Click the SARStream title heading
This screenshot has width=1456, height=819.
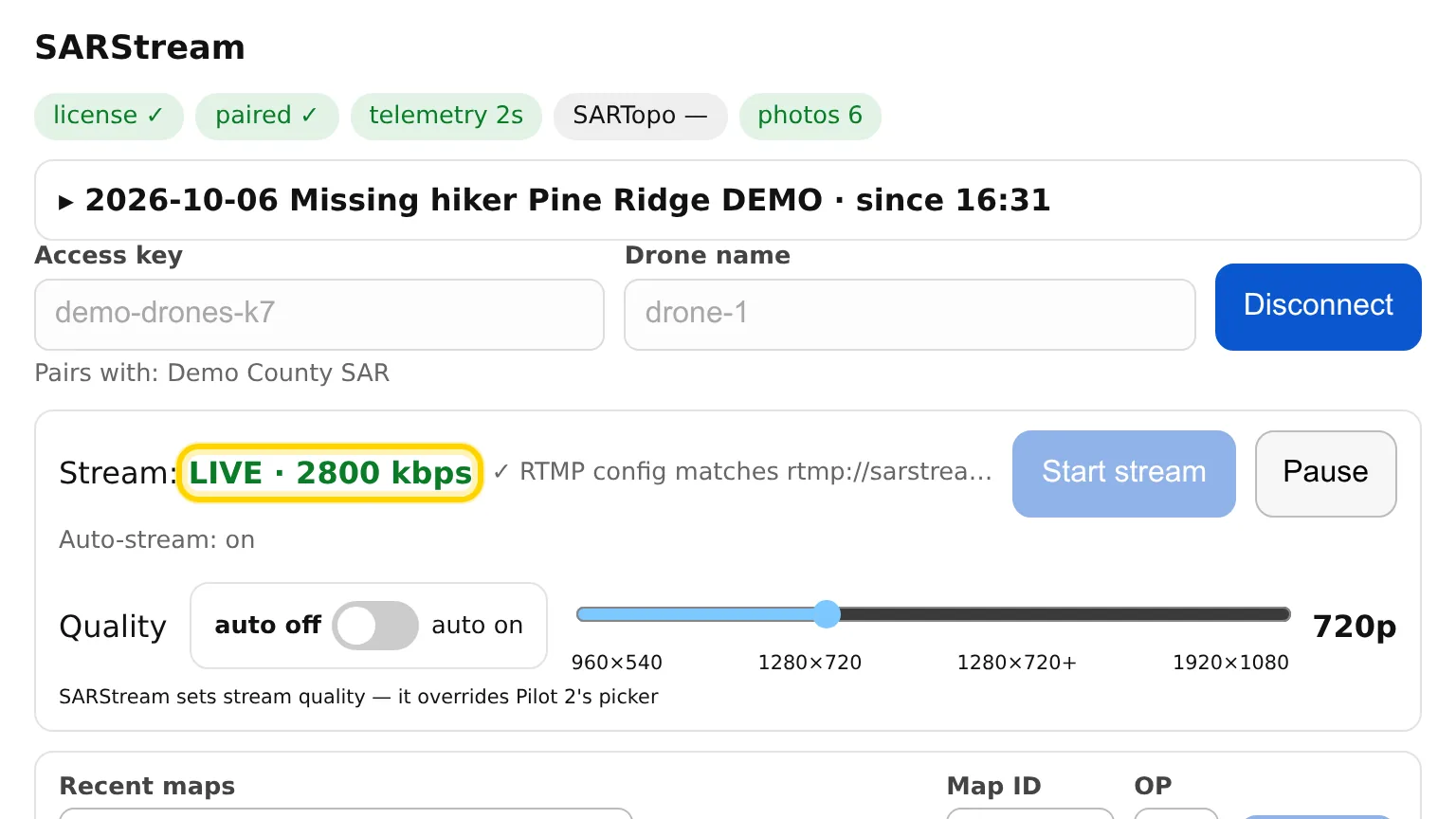(140, 47)
